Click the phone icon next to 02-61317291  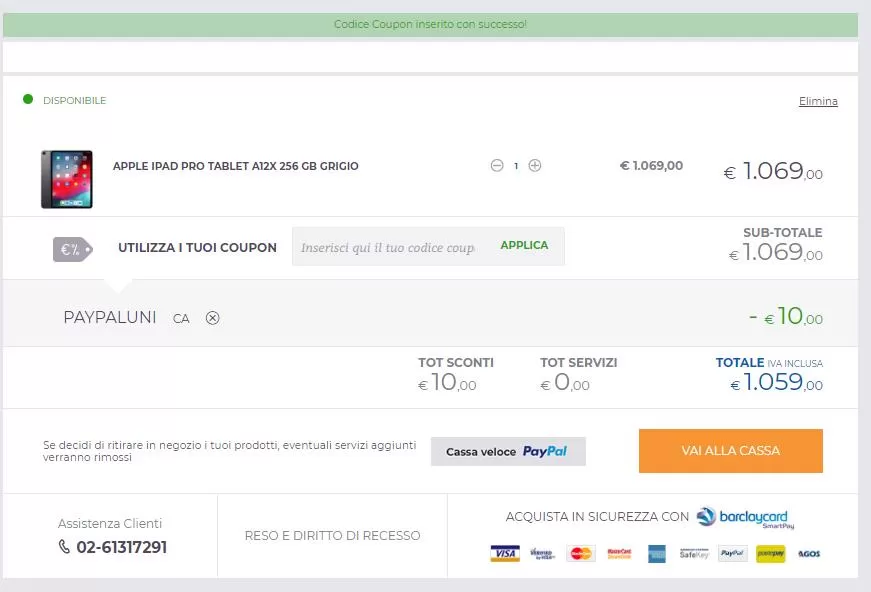coord(64,546)
